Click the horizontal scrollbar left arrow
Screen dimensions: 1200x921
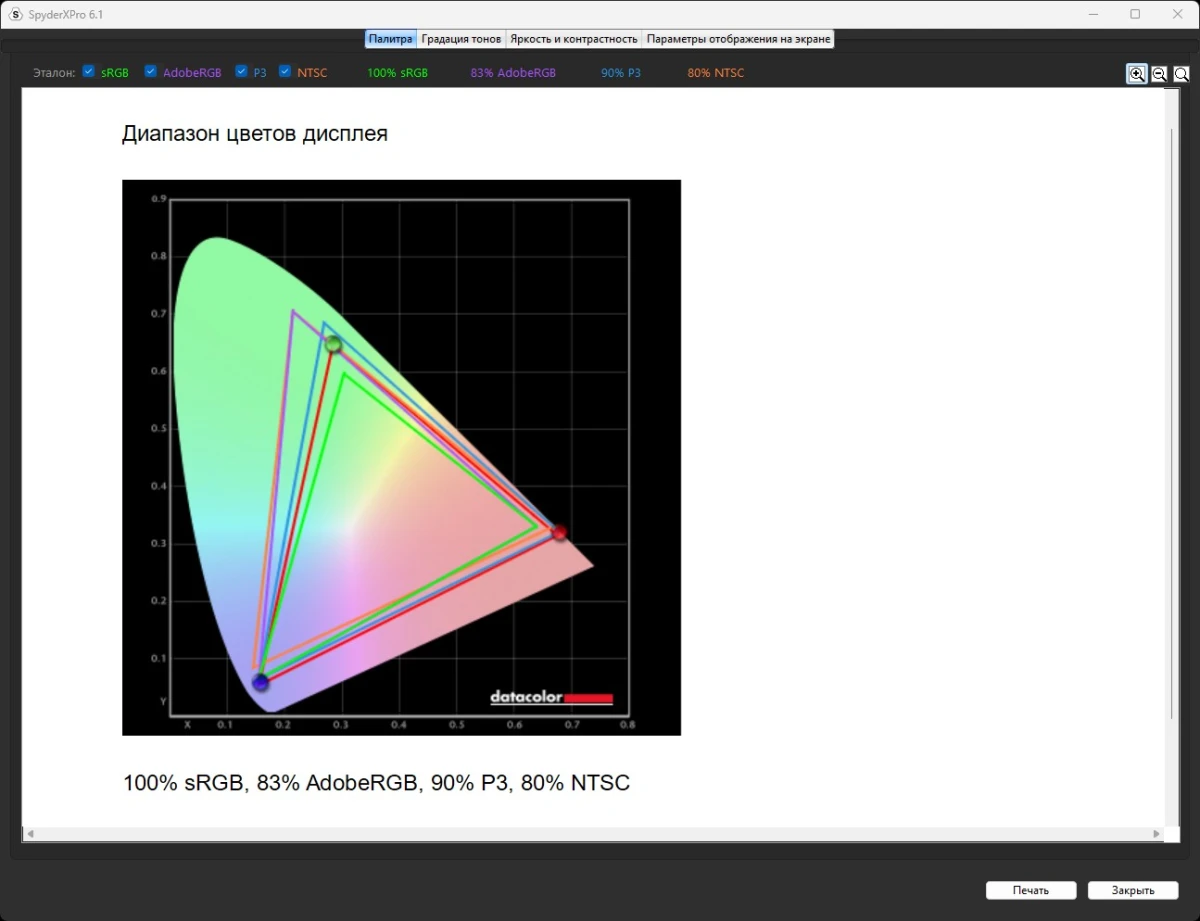(30, 833)
